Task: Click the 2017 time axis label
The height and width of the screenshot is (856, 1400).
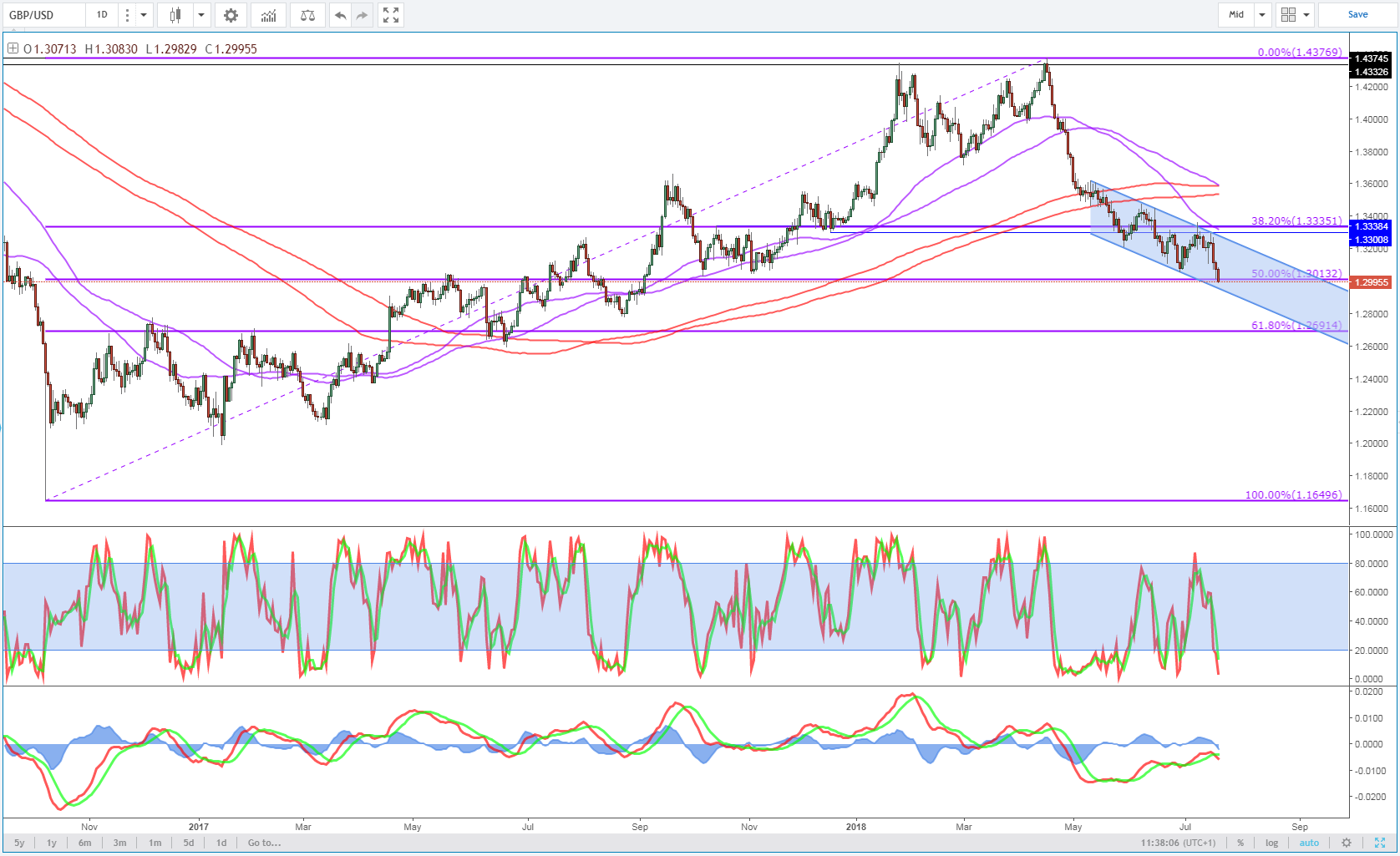Action: (198, 827)
